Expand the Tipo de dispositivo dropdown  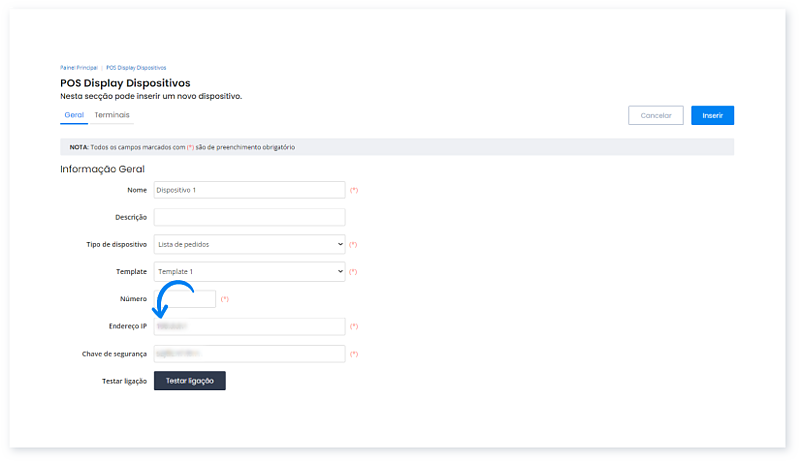pos(249,244)
